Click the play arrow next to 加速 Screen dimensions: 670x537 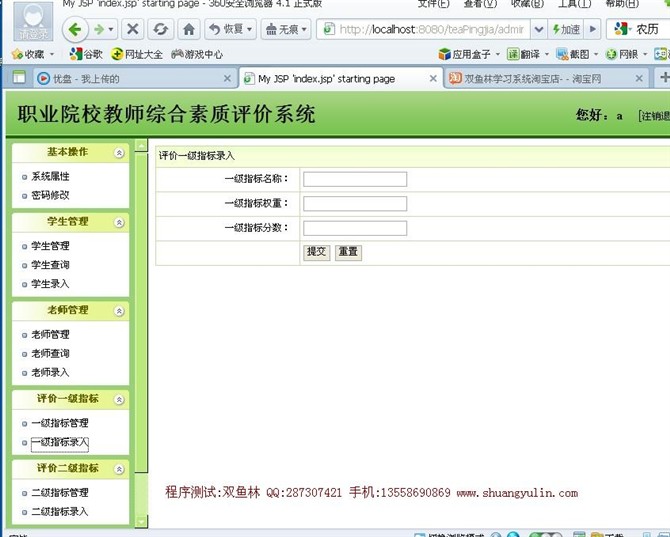point(592,29)
